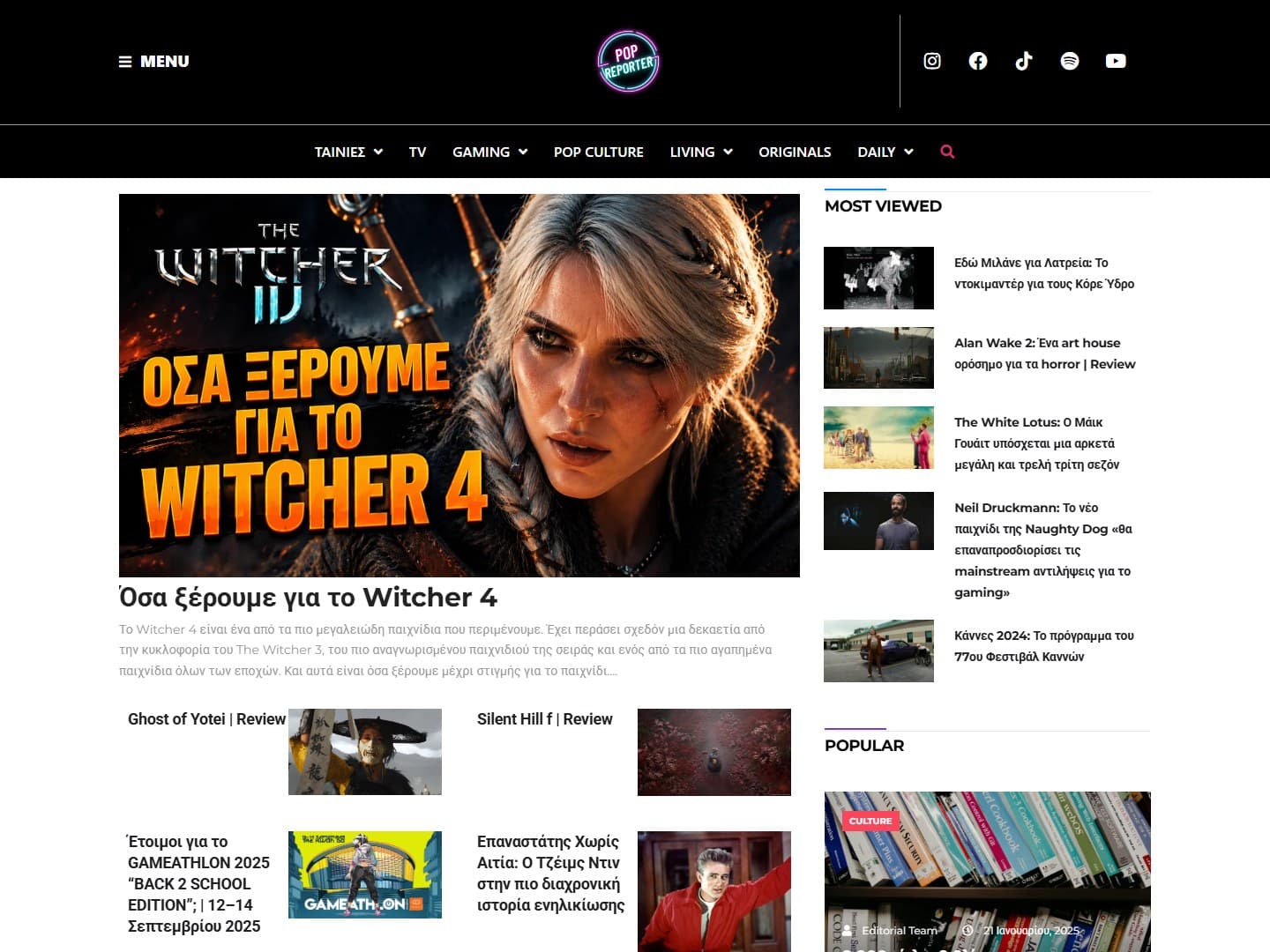Screen dimensions: 1270x952
Task: Open Επαναστάτης Χωρίς Αιτία article title
Action: pos(550,873)
